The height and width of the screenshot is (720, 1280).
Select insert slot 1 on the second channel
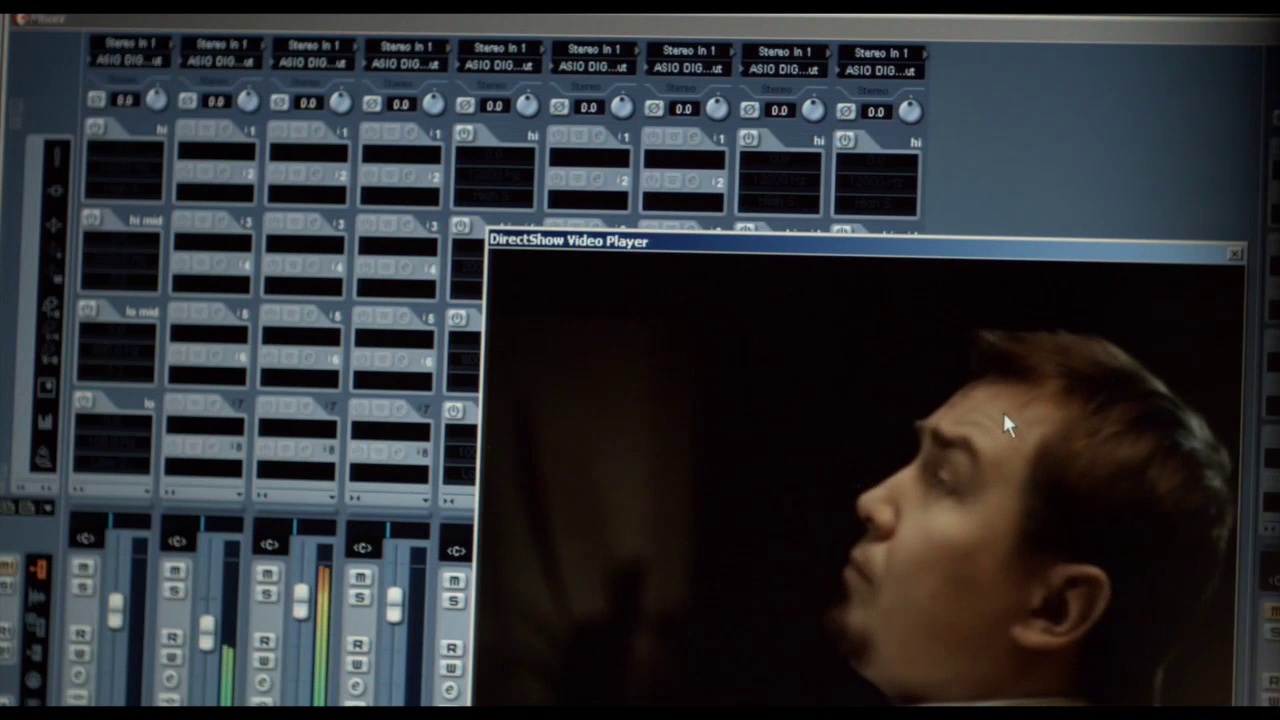tap(216, 151)
